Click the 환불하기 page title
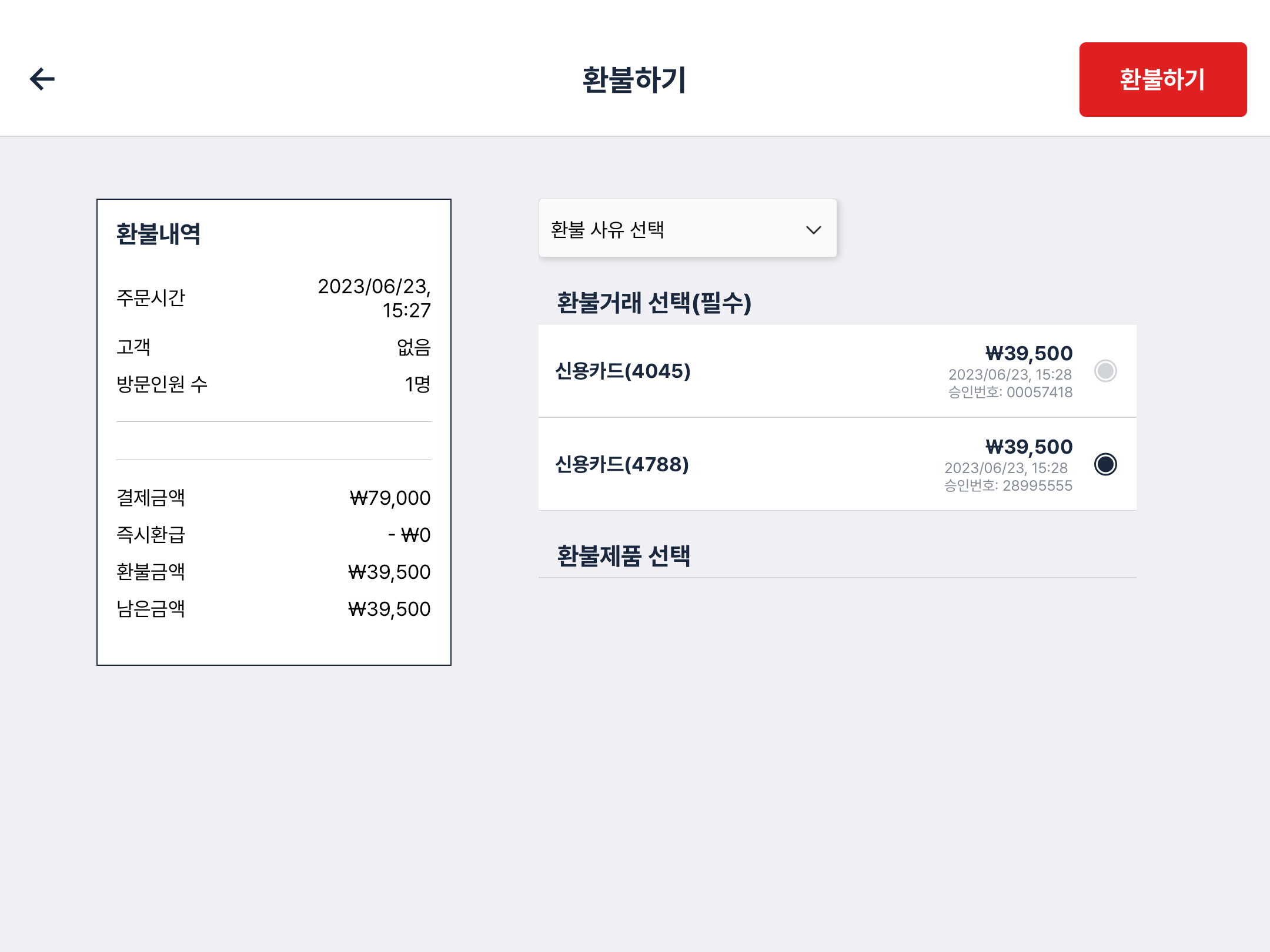 (x=634, y=80)
